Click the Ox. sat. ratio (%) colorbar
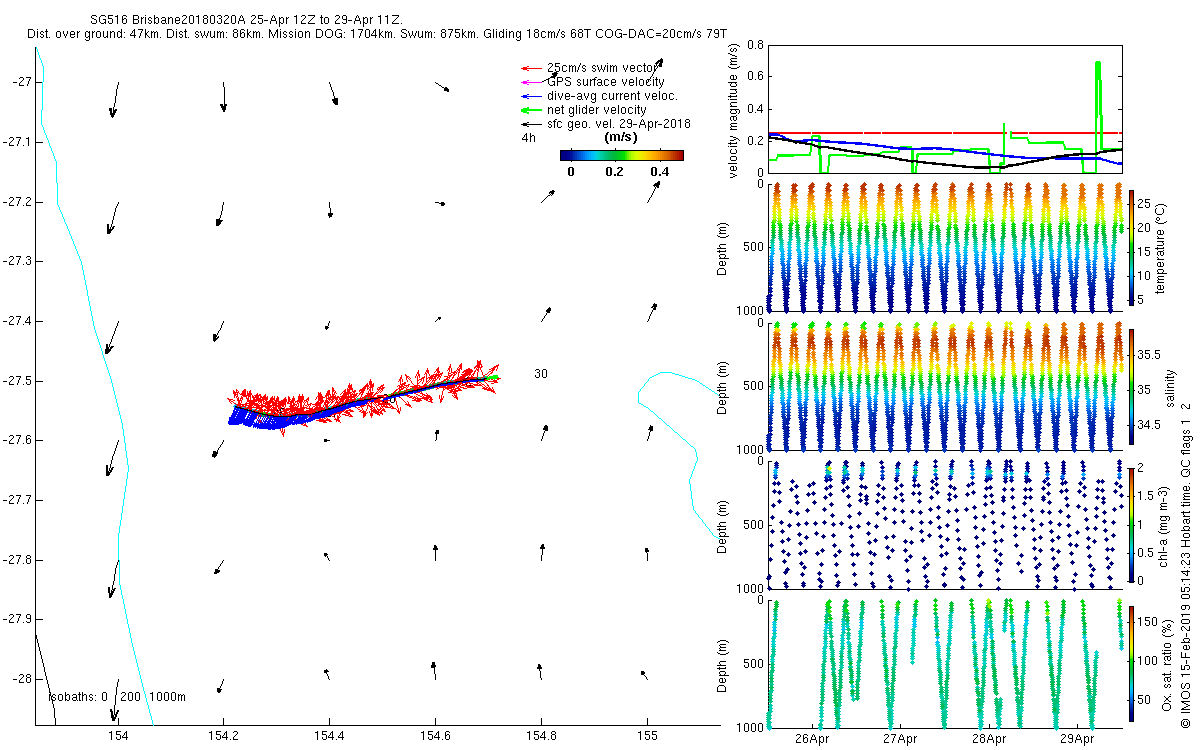Viewport: 1200px width, 750px height. [x=1131, y=663]
